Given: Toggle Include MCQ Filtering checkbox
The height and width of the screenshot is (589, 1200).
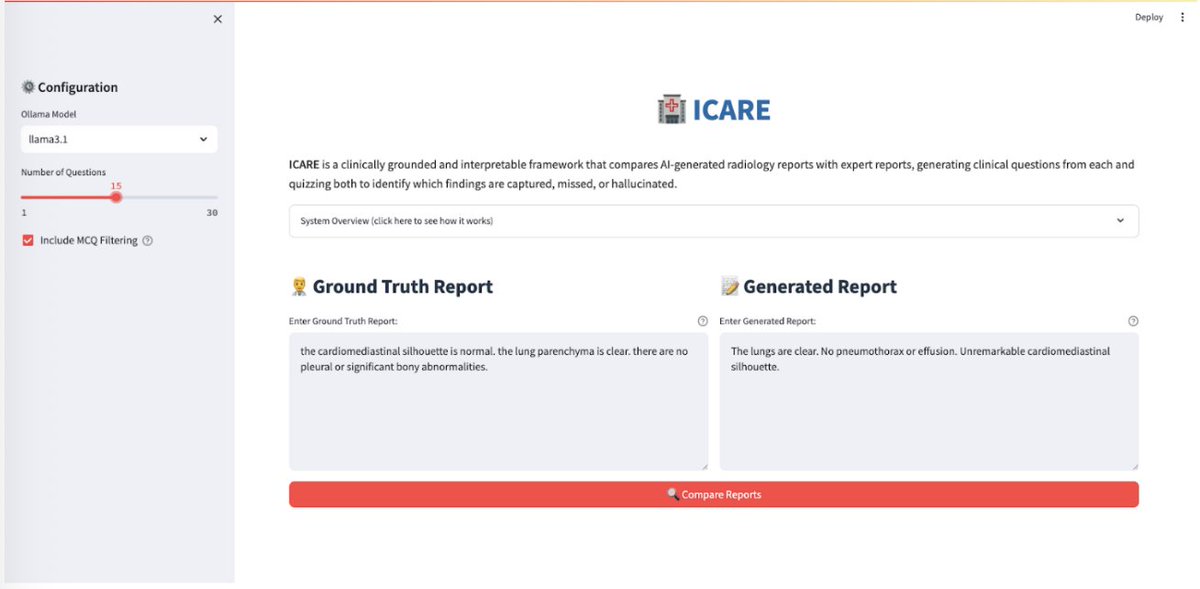Looking at the screenshot, I should 28,240.
